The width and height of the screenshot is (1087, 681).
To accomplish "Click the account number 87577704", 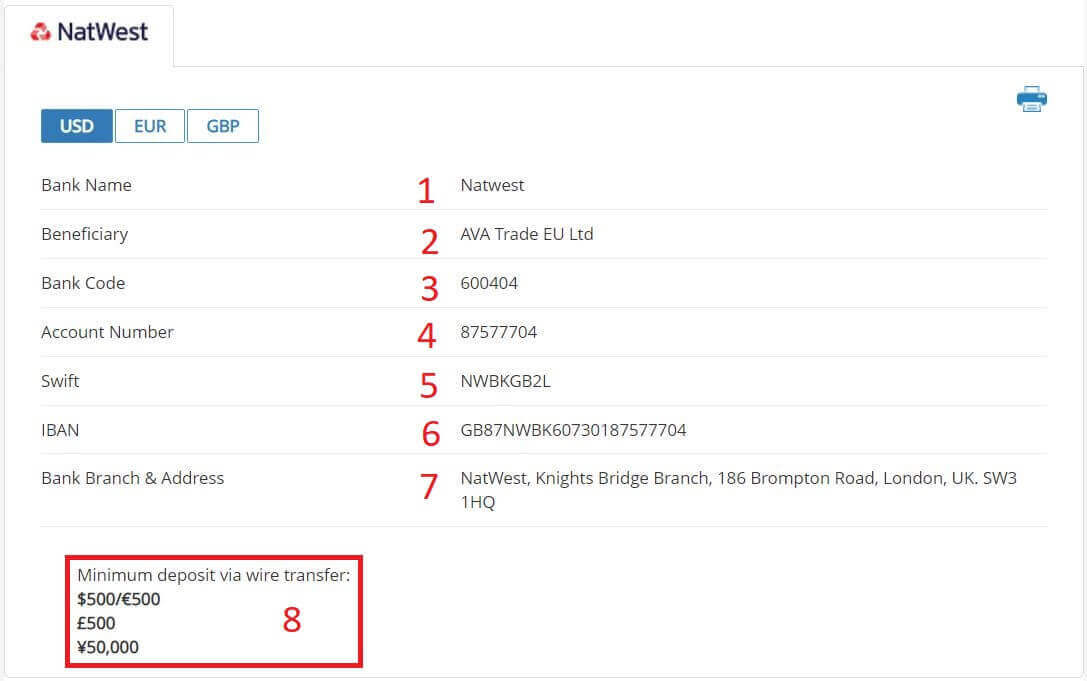I will 498,332.
